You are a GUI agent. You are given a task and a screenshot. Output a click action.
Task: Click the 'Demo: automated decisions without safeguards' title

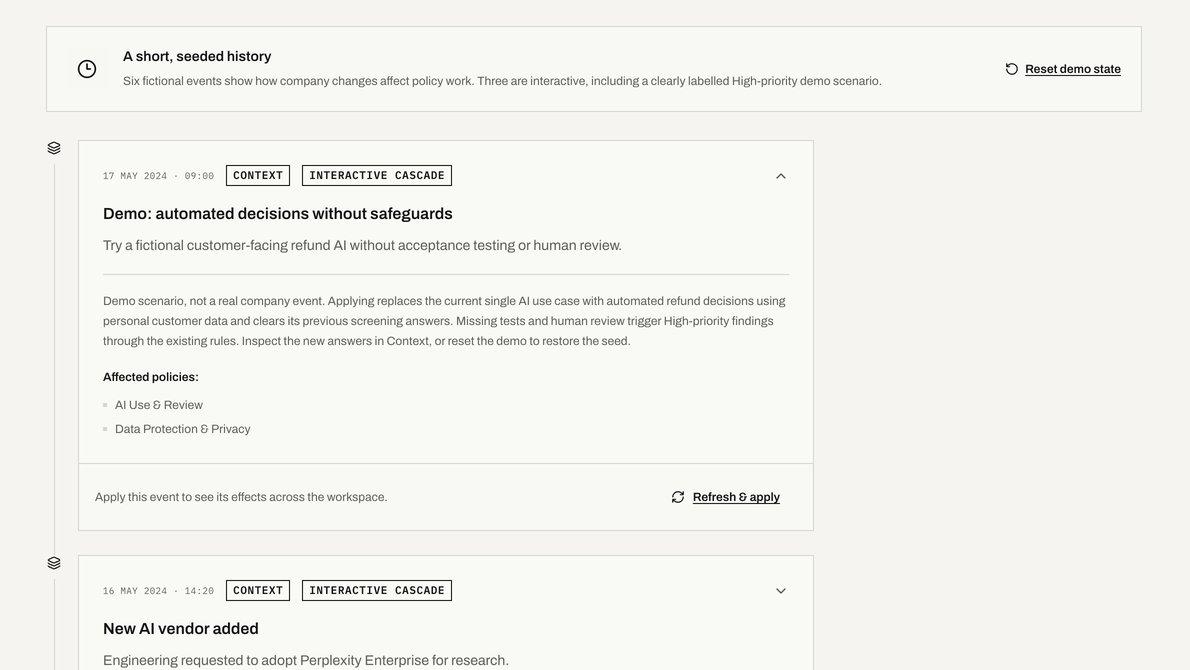pos(278,214)
